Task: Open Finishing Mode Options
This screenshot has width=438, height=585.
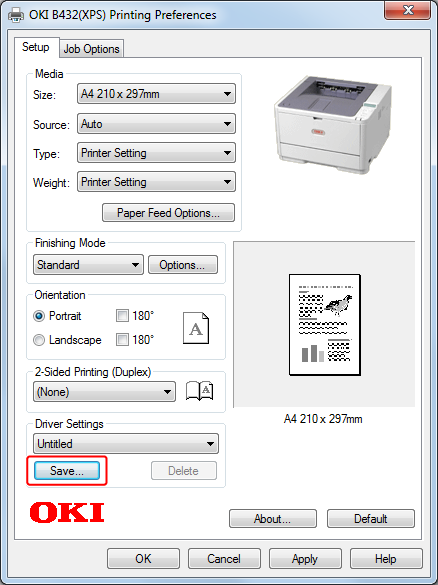Action: click(x=183, y=265)
